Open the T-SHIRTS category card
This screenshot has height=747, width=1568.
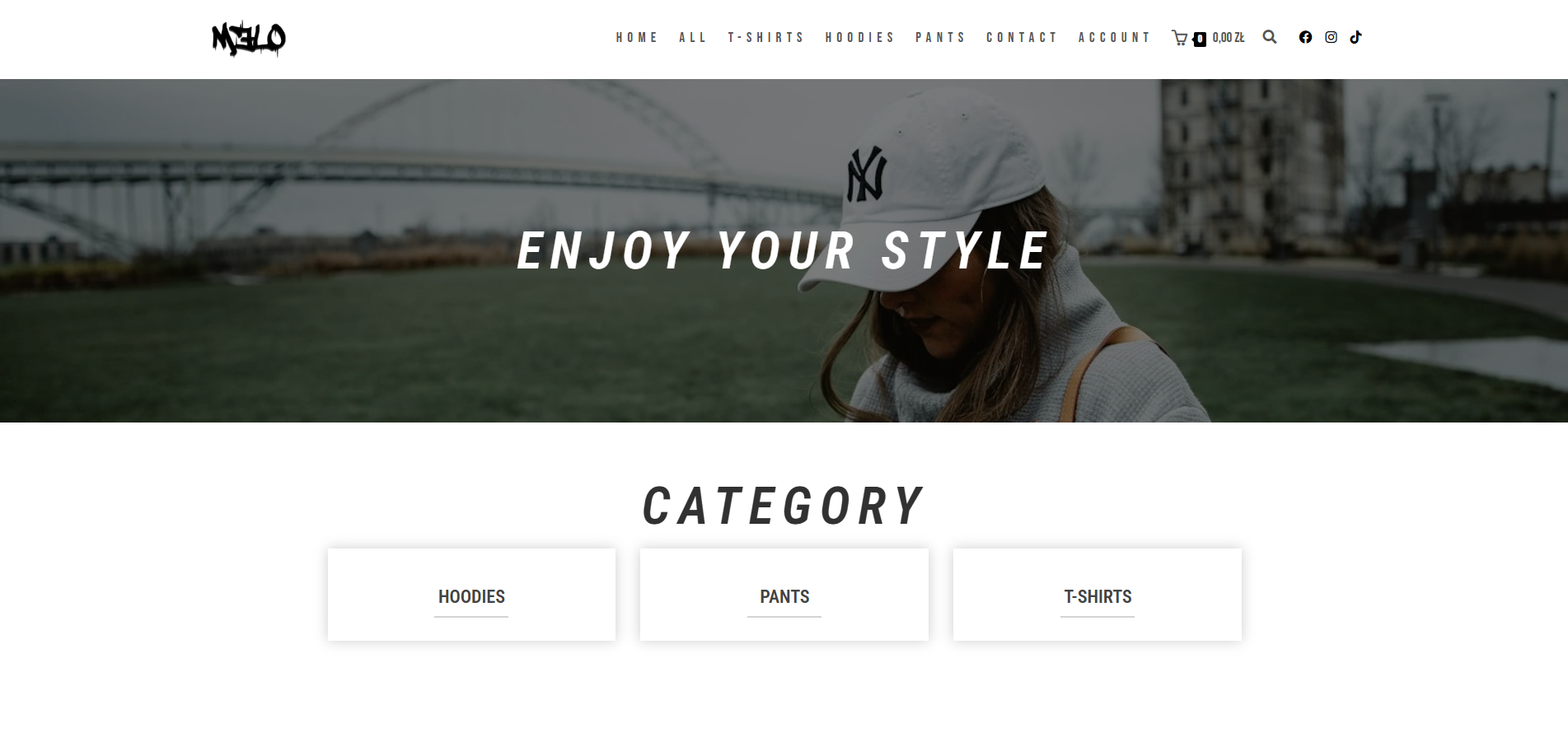point(1098,595)
